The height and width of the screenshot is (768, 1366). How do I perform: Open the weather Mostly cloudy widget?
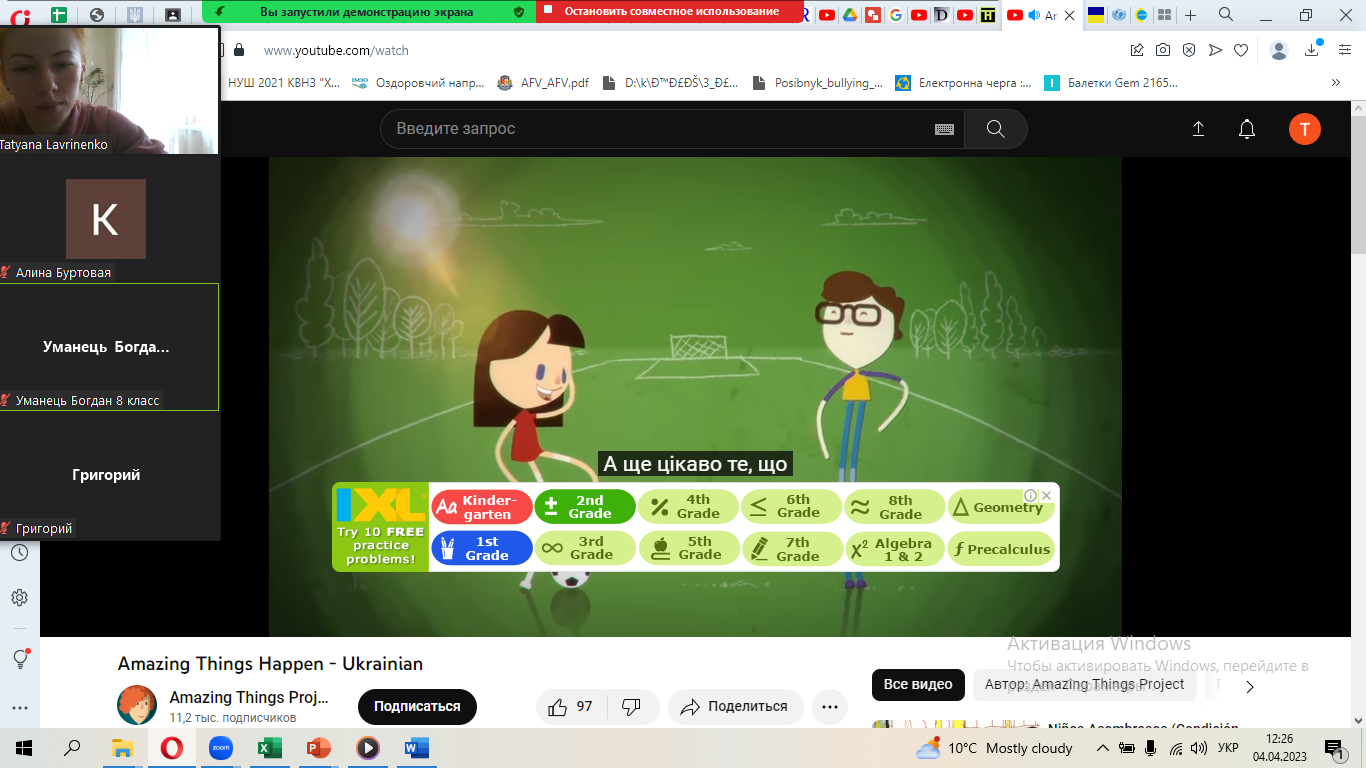coord(994,748)
